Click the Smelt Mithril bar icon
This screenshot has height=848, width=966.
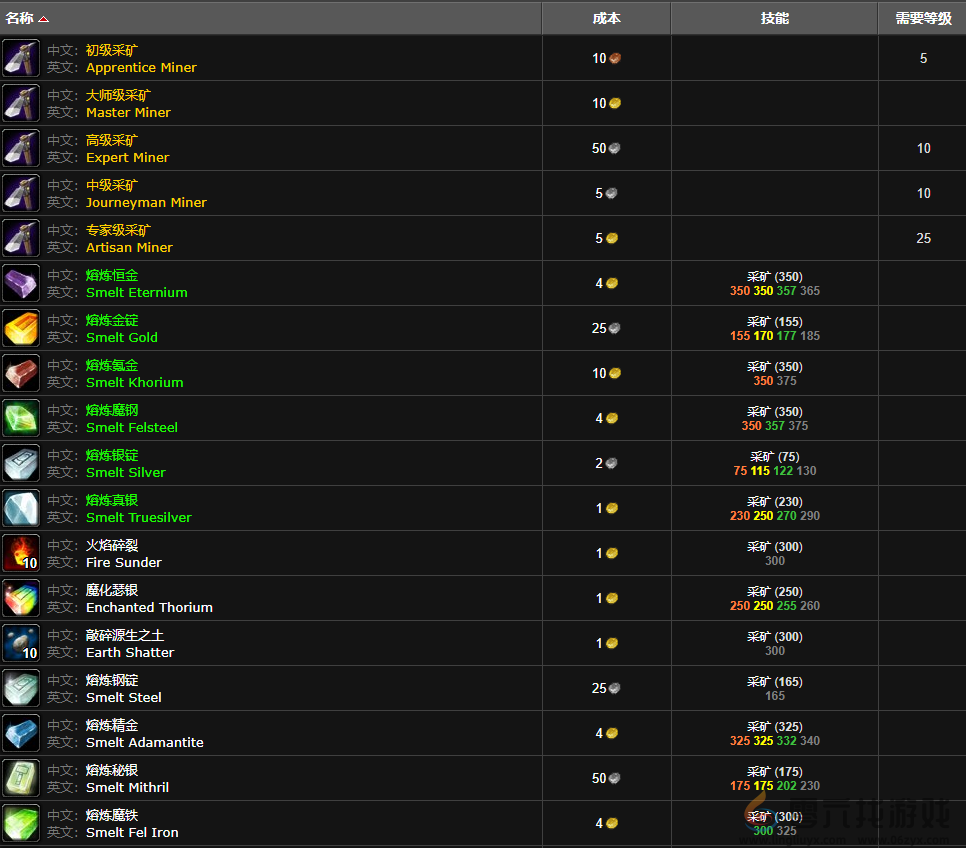(x=21, y=778)
